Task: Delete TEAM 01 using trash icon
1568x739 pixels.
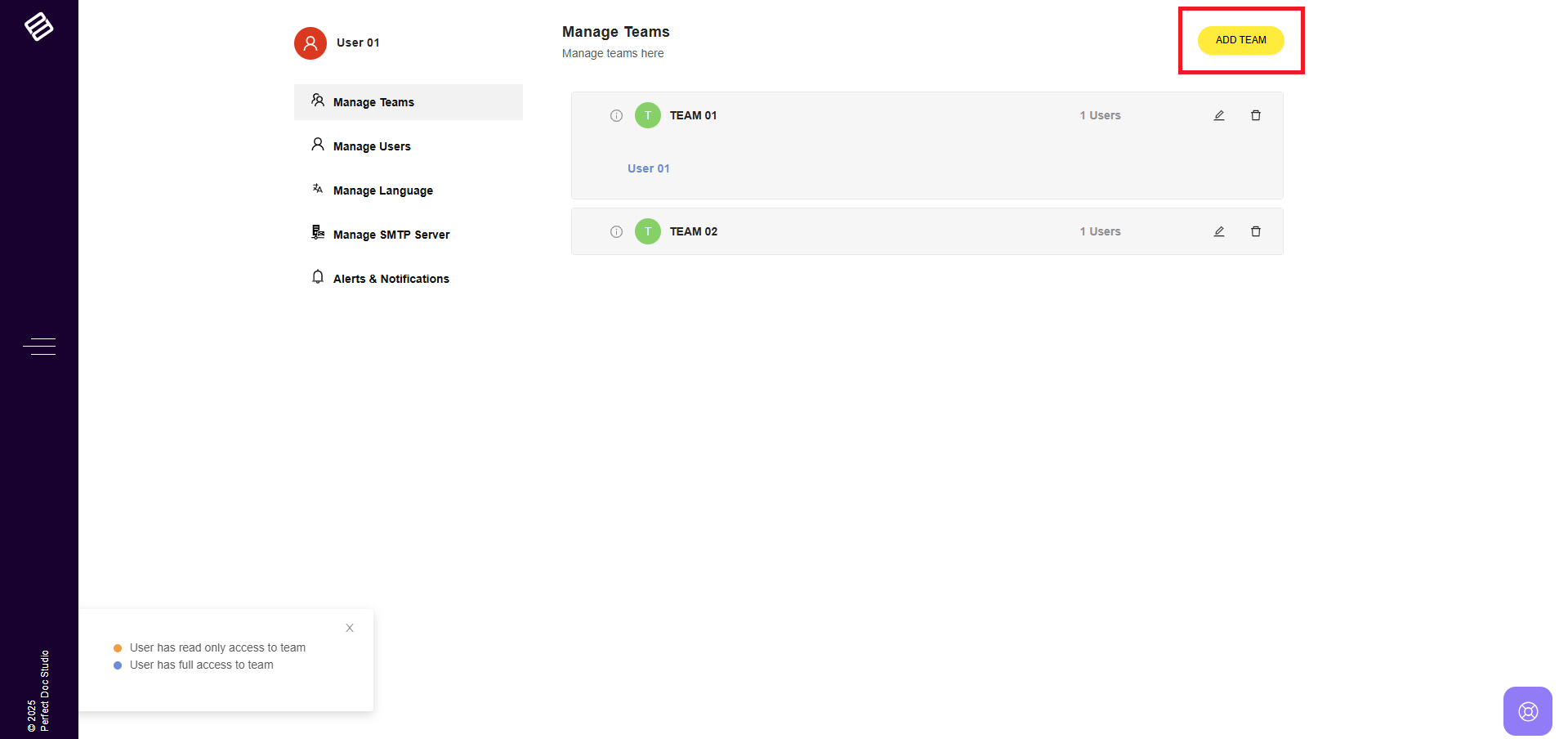Action: [1255, 116]
